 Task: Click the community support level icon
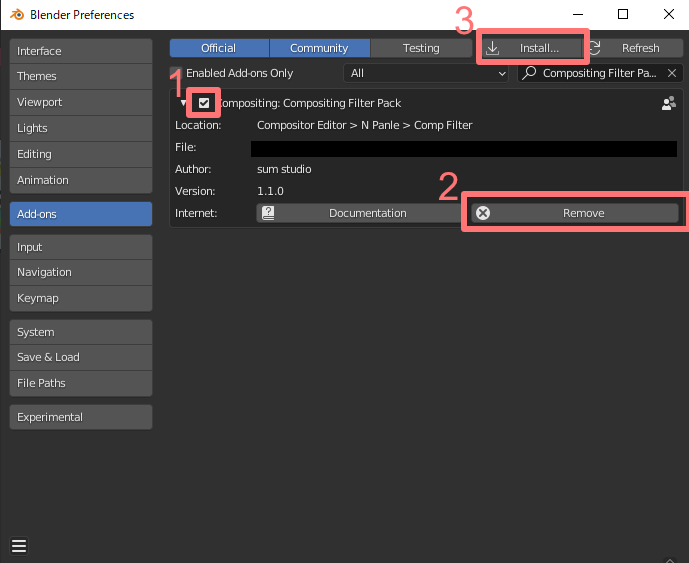click(x=669, y=103)
